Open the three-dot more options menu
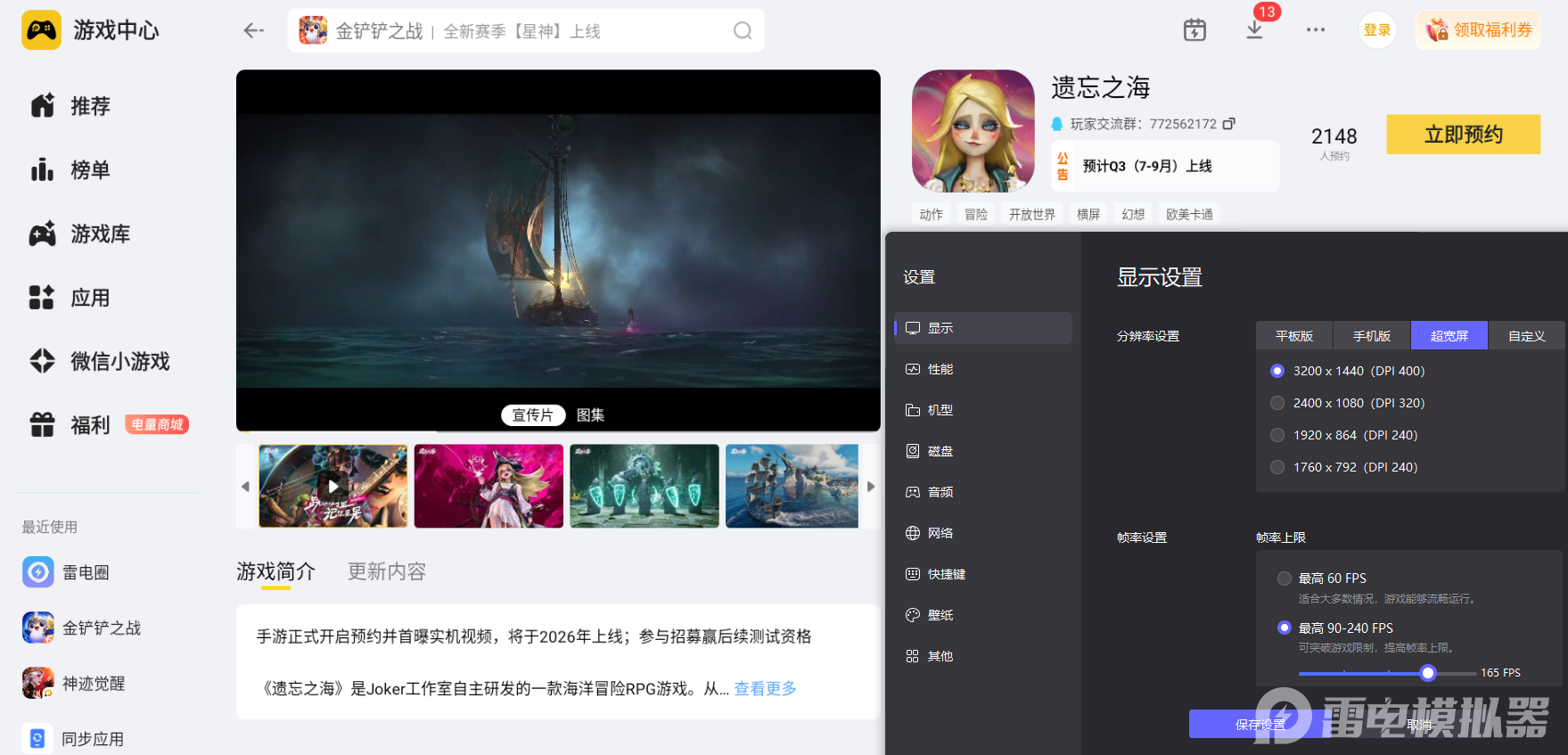1568x755 pixels. 1315,30
